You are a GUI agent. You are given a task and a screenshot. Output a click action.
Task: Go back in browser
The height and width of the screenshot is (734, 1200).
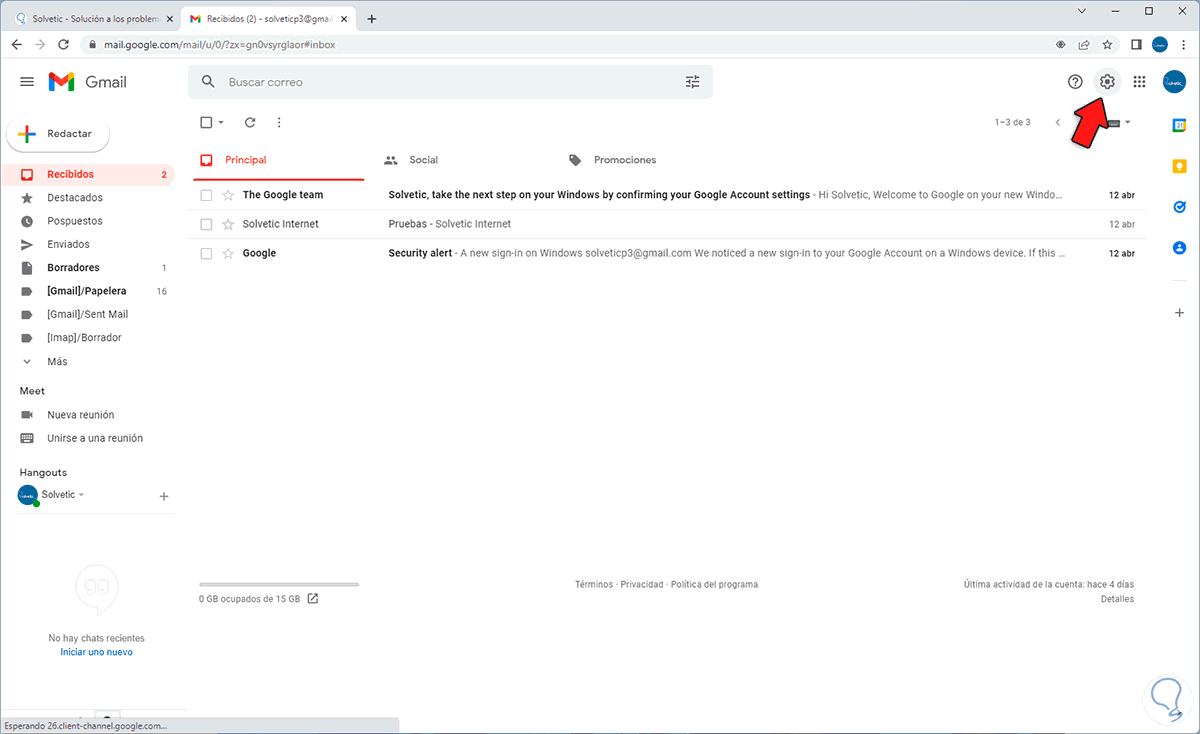(17, 45)
